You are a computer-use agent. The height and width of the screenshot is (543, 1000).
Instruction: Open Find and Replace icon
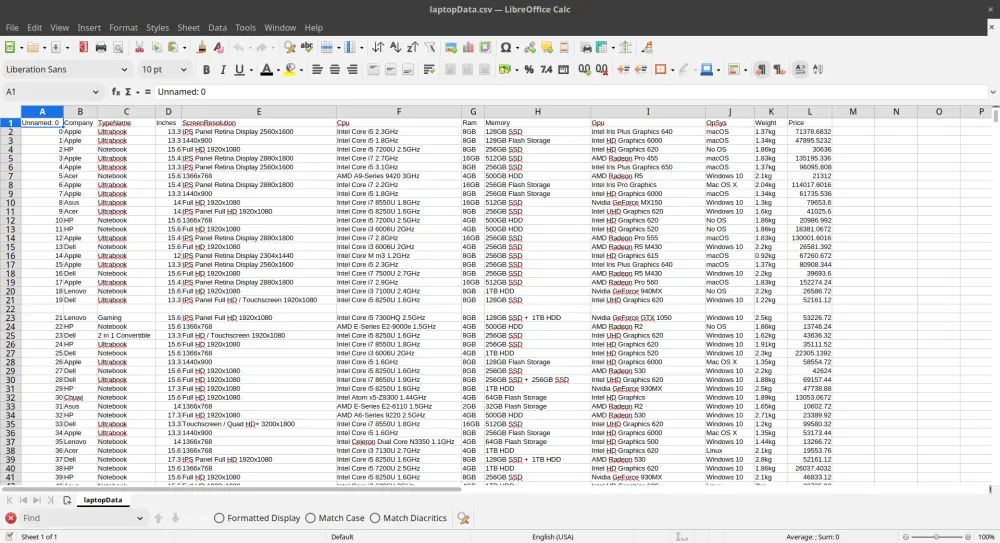tap(290, 47)
